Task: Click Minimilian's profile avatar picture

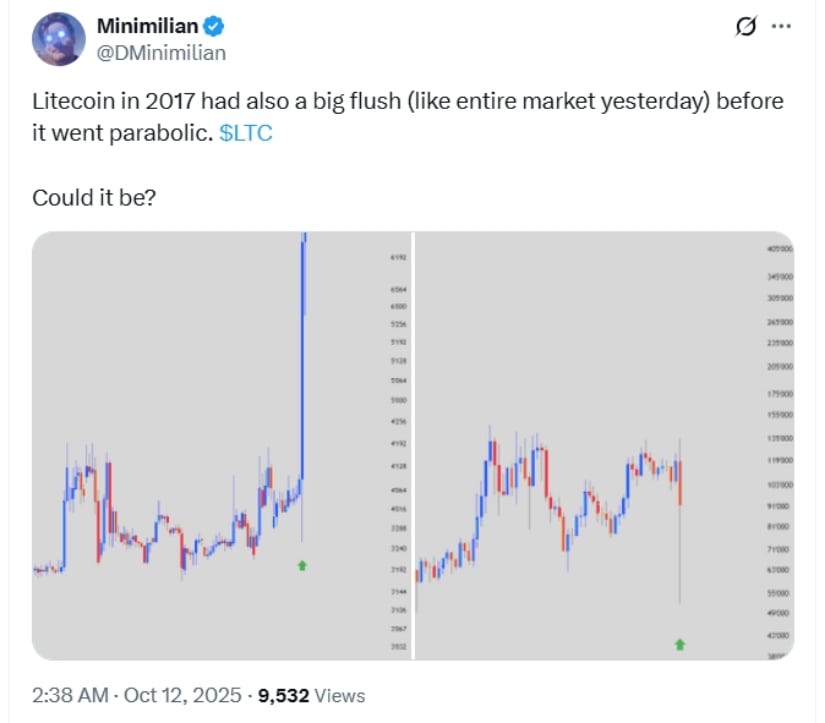Action: click(x=57, y=40)
